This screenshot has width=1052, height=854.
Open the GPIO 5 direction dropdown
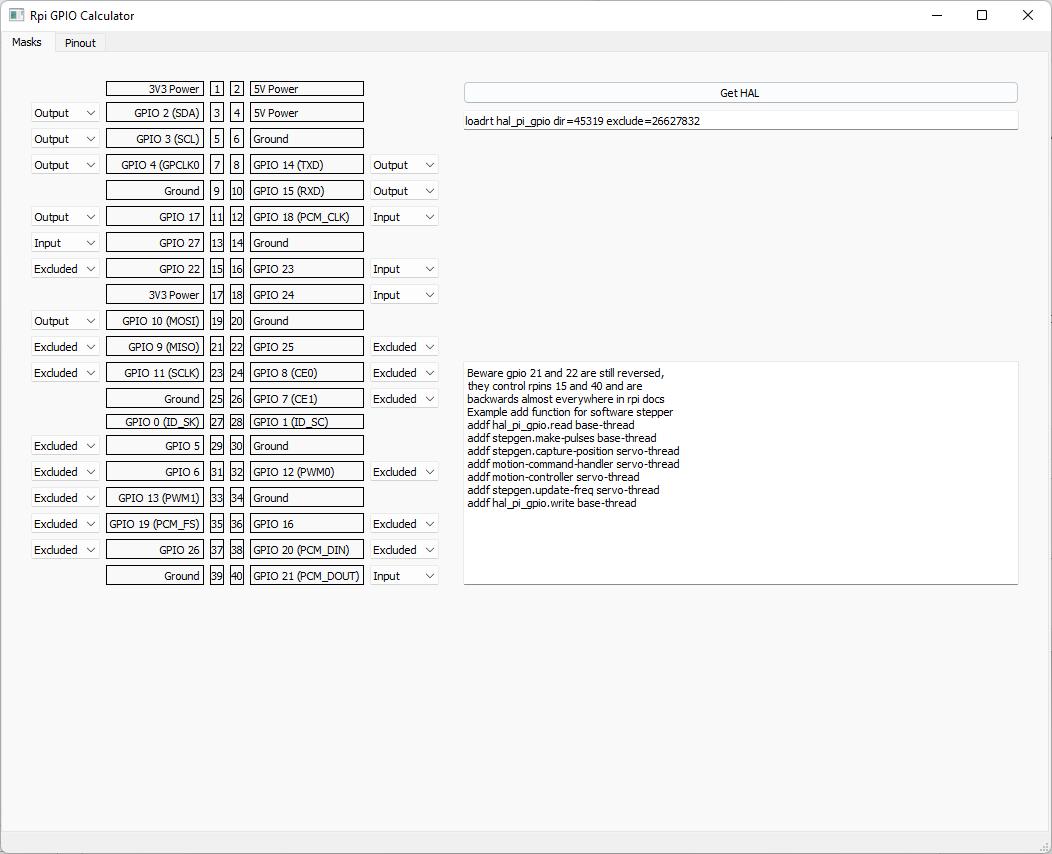65,446
